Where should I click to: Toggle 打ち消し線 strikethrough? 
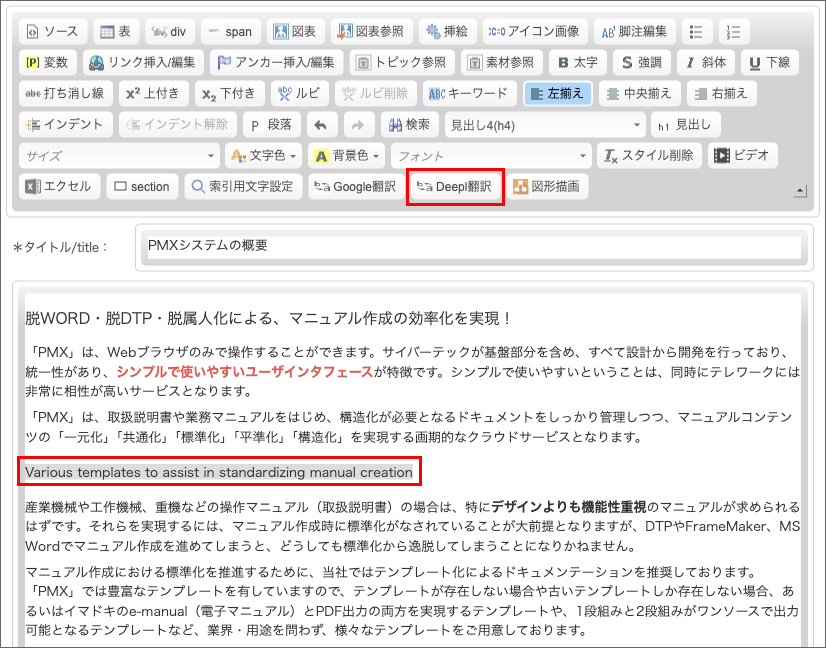point(65,94)
